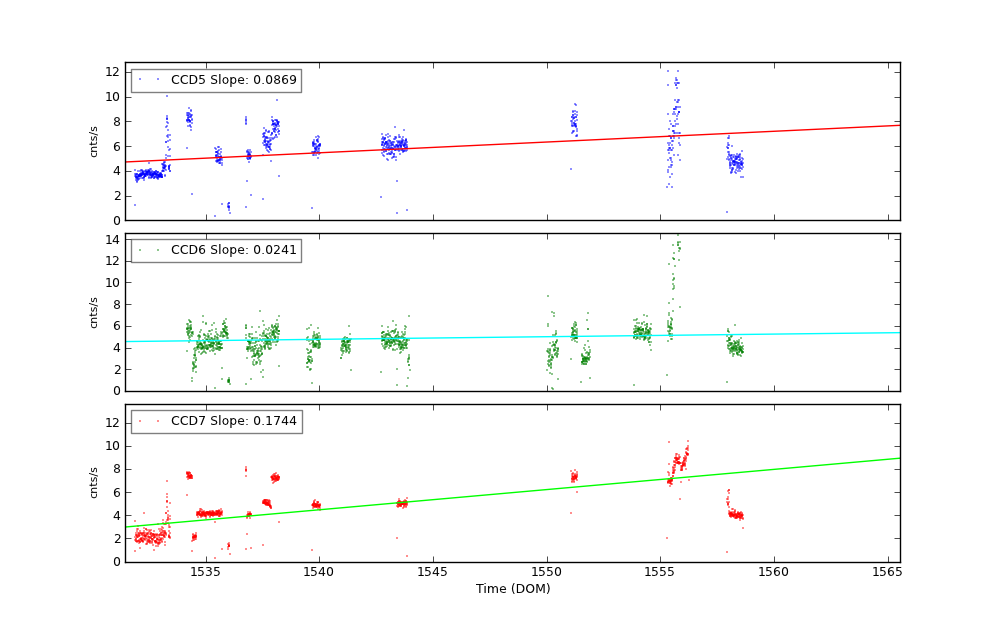Click the 1545 tick label on the x-axis
This screenshot has width=1000, height=624.
[432, 572]
